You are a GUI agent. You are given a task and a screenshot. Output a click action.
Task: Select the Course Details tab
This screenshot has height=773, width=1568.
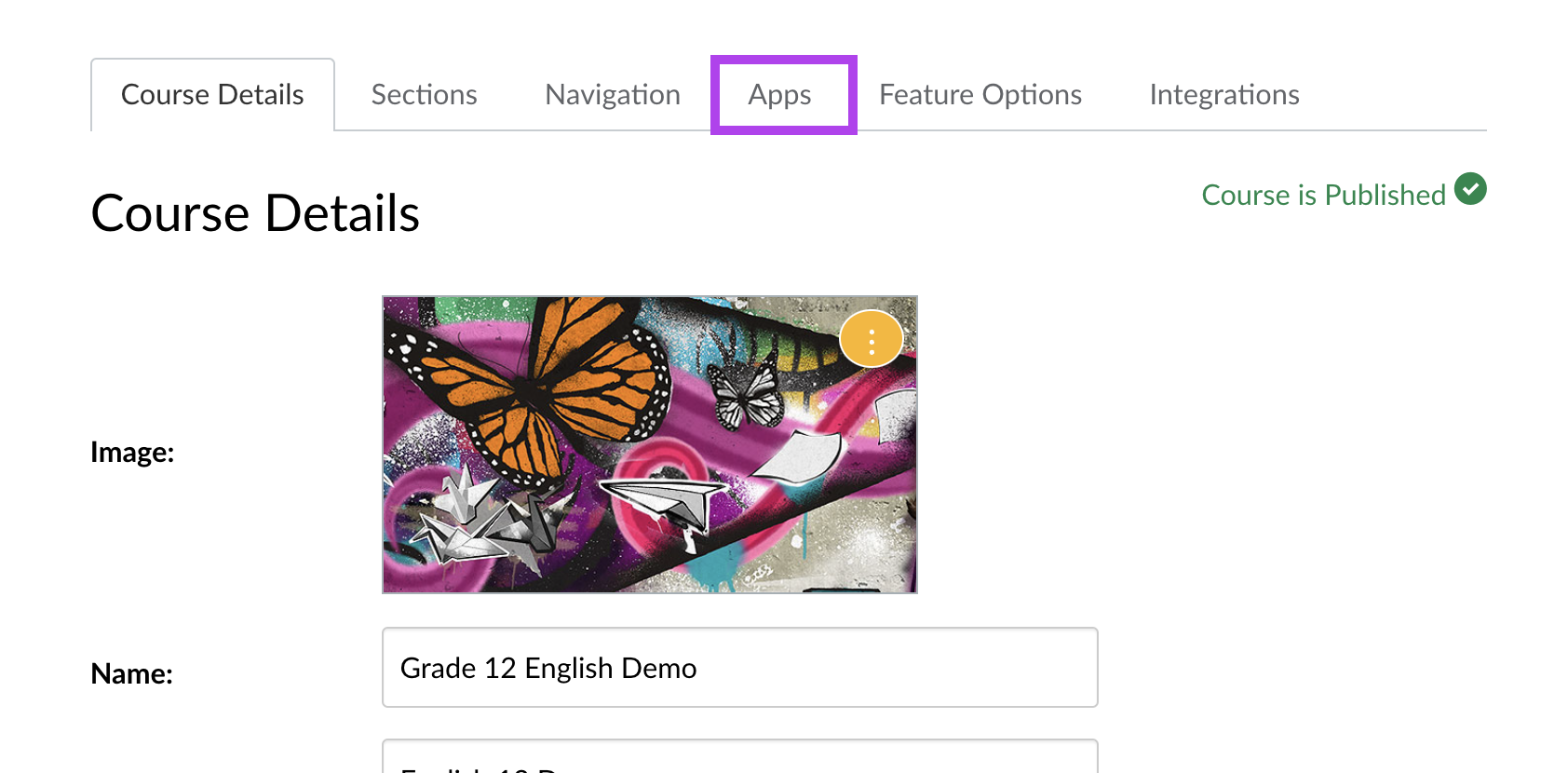(212, 95)
